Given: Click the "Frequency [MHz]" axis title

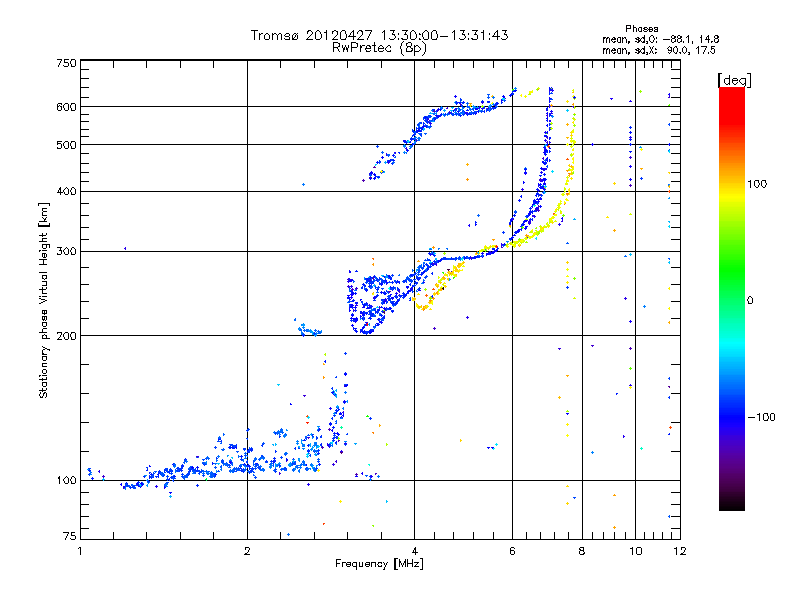Looking at the screenshot, I should 379,564.
